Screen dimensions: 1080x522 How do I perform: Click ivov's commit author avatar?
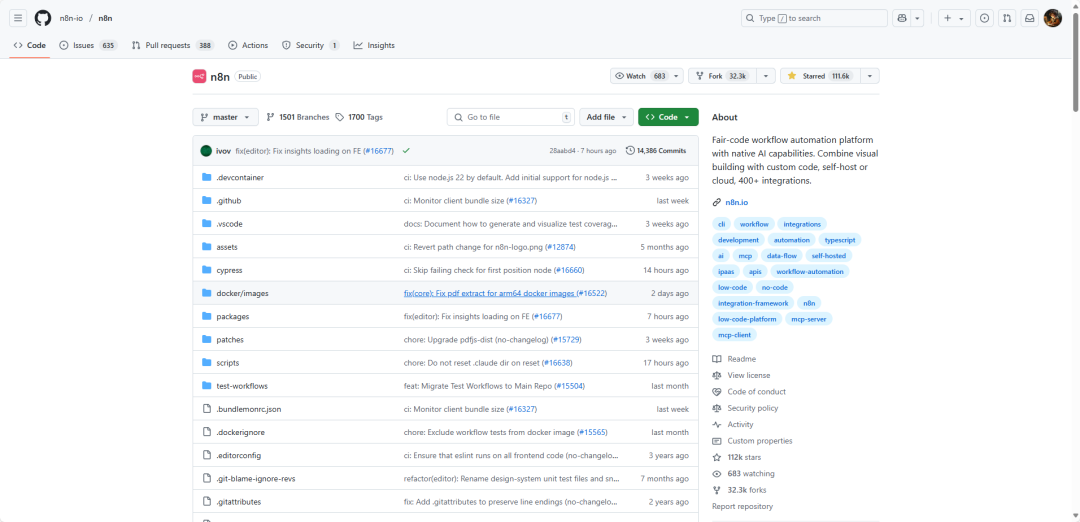(x=206, y=151)
